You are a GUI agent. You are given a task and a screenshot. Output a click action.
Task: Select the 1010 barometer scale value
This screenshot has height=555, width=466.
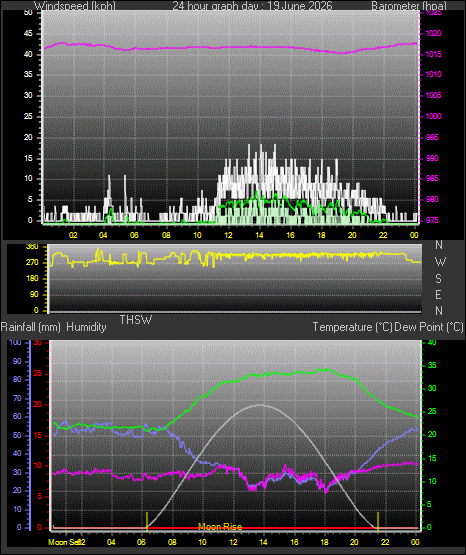click(433, 74)
